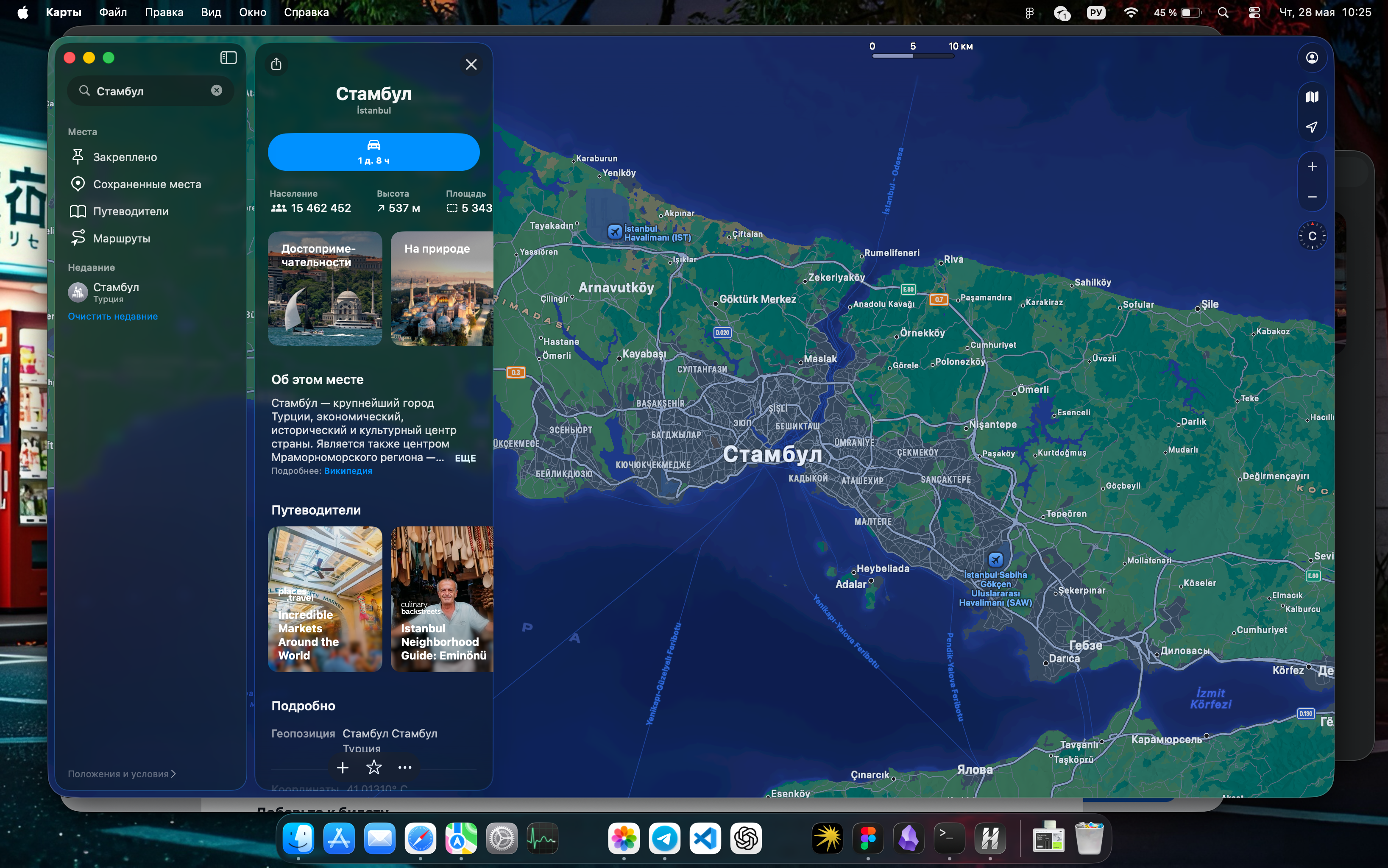
Task: Open Istanbul Neighborhood Guide: Eminönü
Action: (x=442, y=599)
